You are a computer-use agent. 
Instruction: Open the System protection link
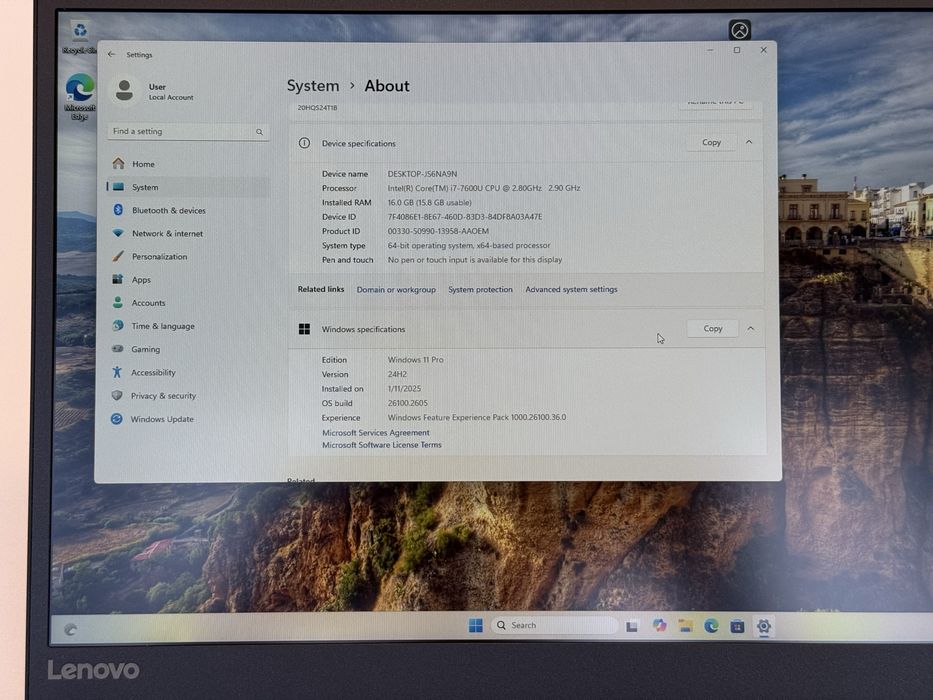pos(480,289)
